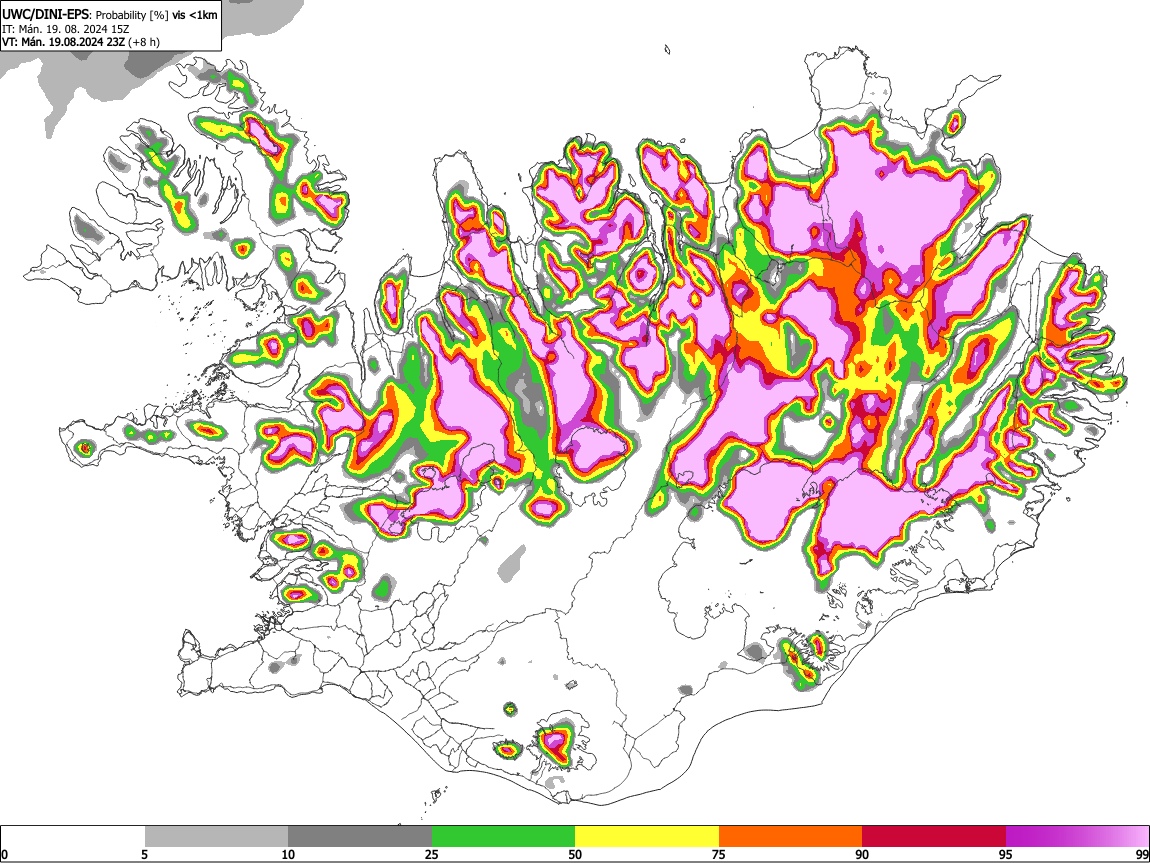Click the green 25-50% legend swatch
The image size is (1150, 863).
click(x=503, y=837)
